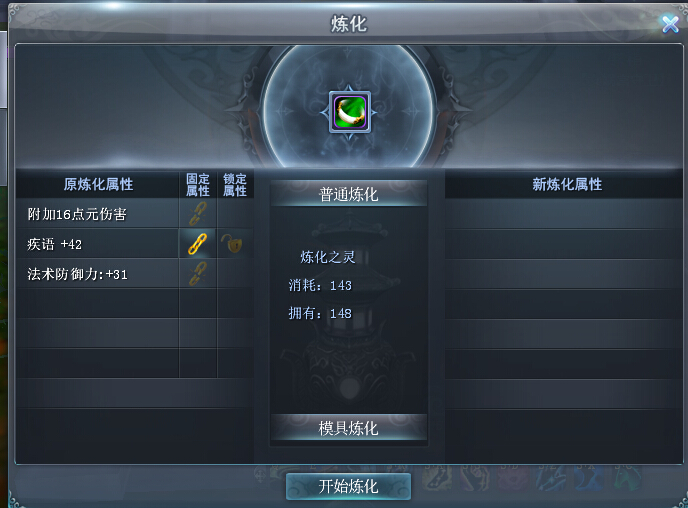688x508 pixels.
Task: Select the 附加16点元伤害 attribute row
Action: [x=97, y=213]
